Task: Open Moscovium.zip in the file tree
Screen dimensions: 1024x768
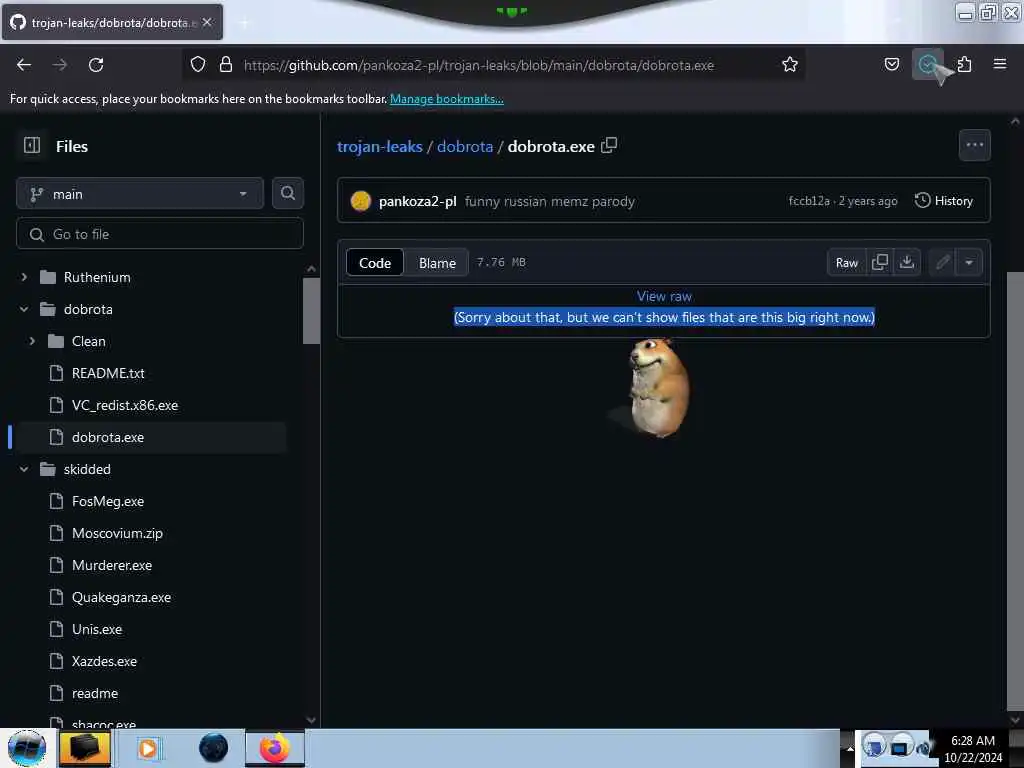Action: click(x=117, y=533)
